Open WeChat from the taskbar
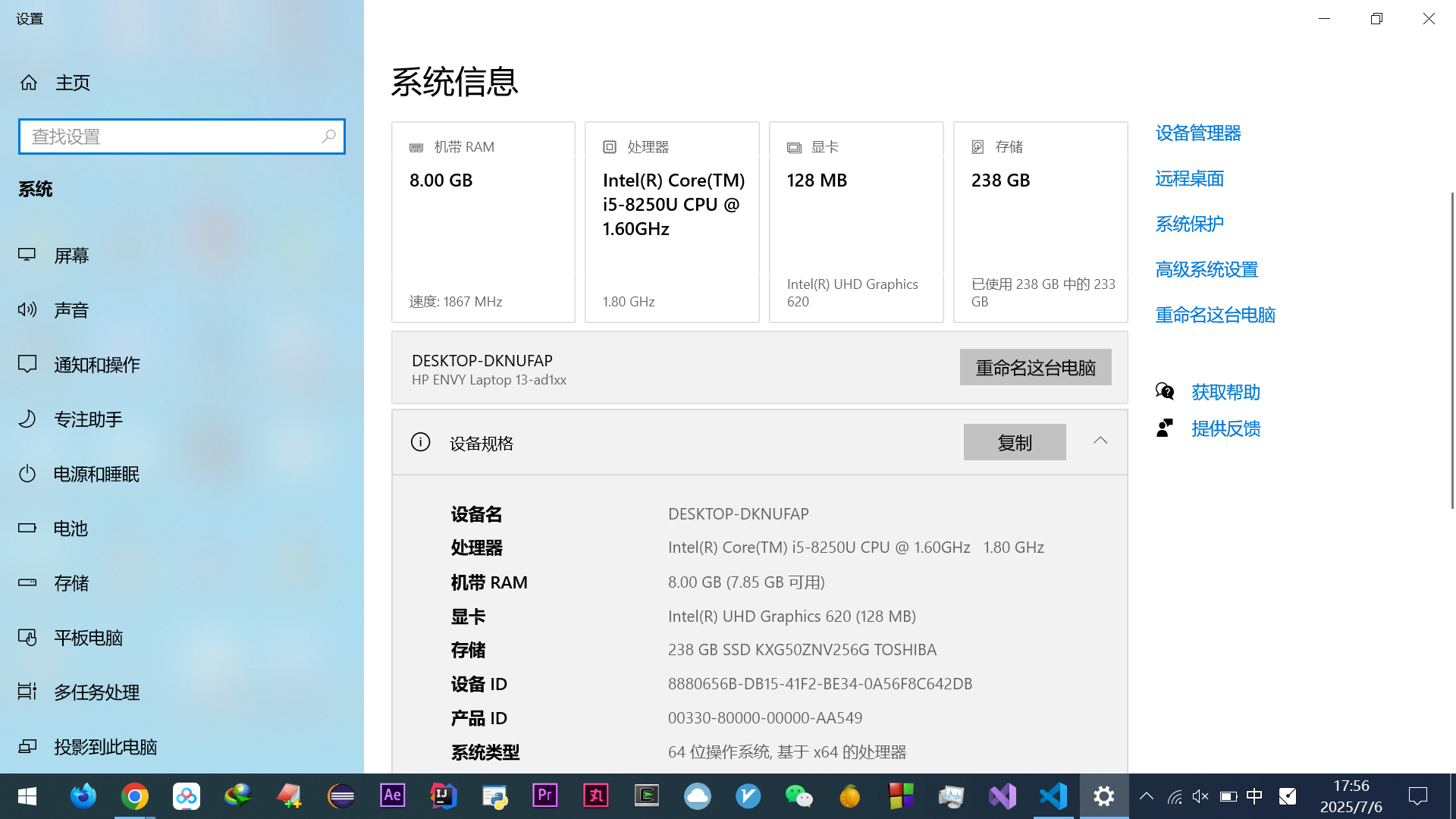Screen dimensions: 1456x819 799,796
